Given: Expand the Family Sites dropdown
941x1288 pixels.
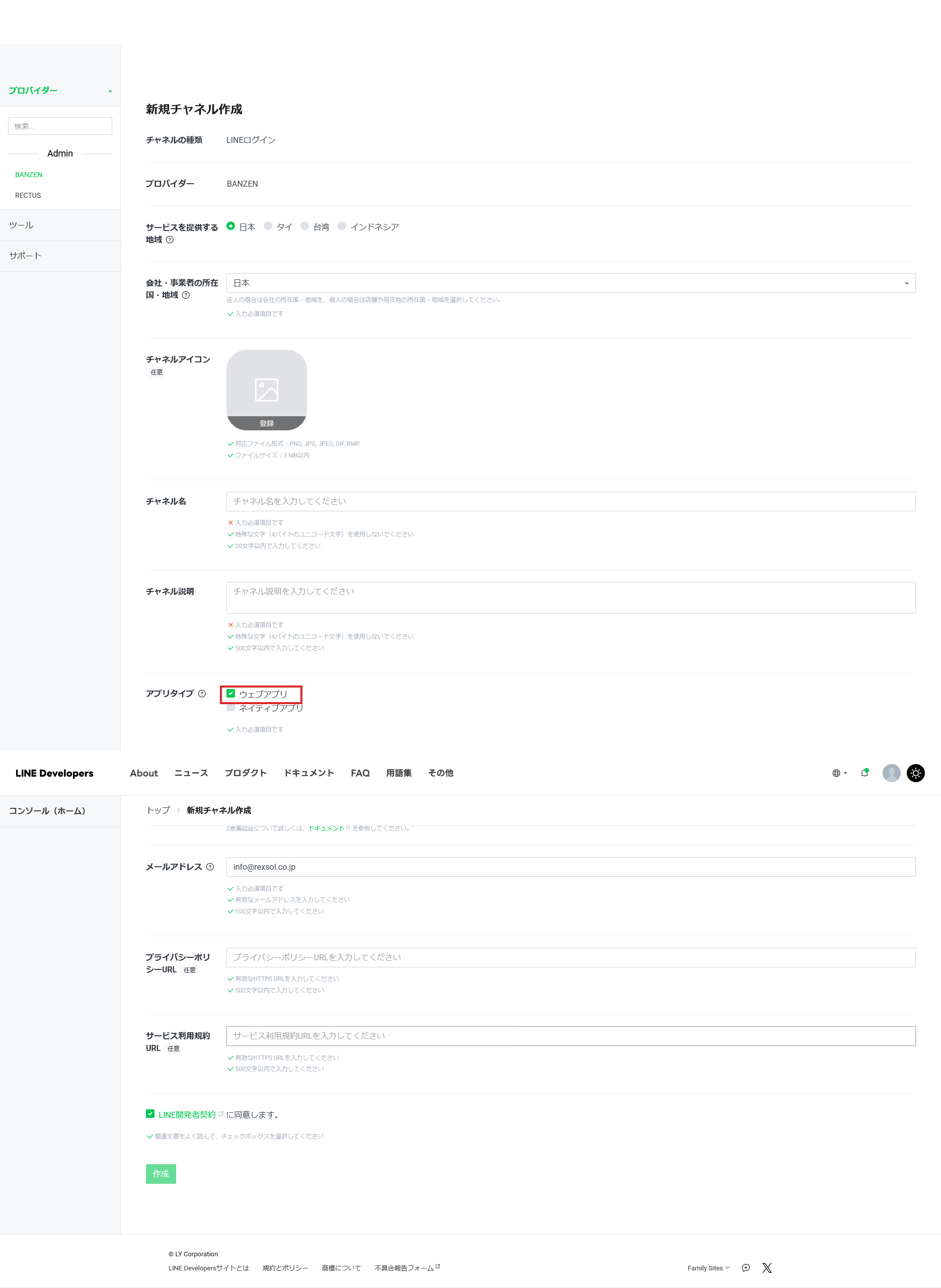Looking at the screenshot, I should click(x=708, y=1268).
